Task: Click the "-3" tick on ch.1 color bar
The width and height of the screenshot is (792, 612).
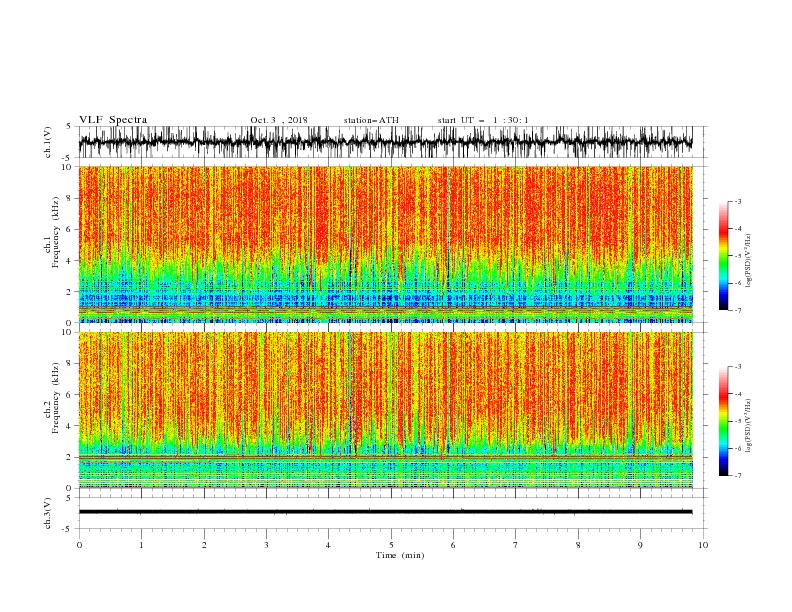Action: (738, 201)
